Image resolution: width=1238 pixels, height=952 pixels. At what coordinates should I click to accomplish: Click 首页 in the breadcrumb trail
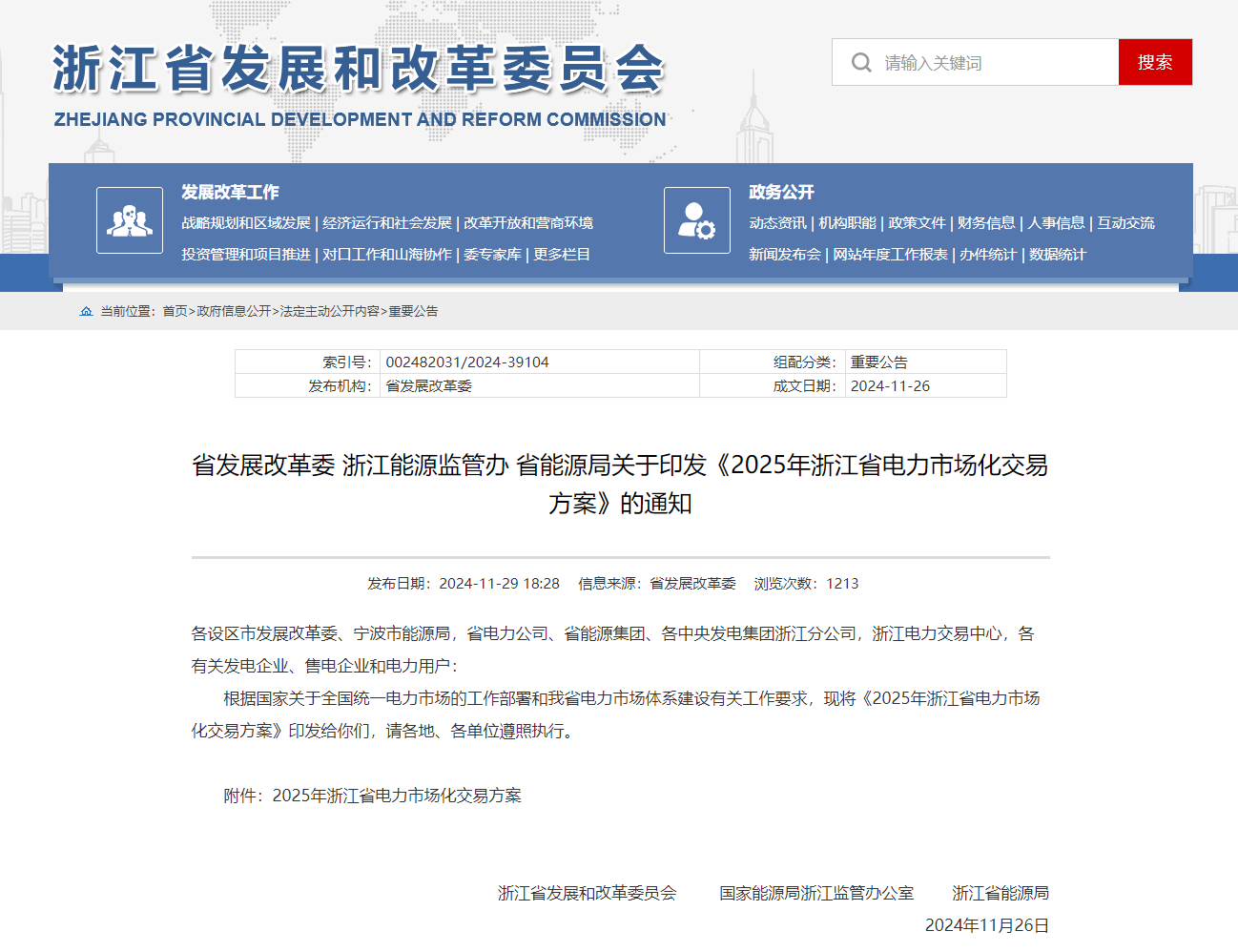pos(175,311)
